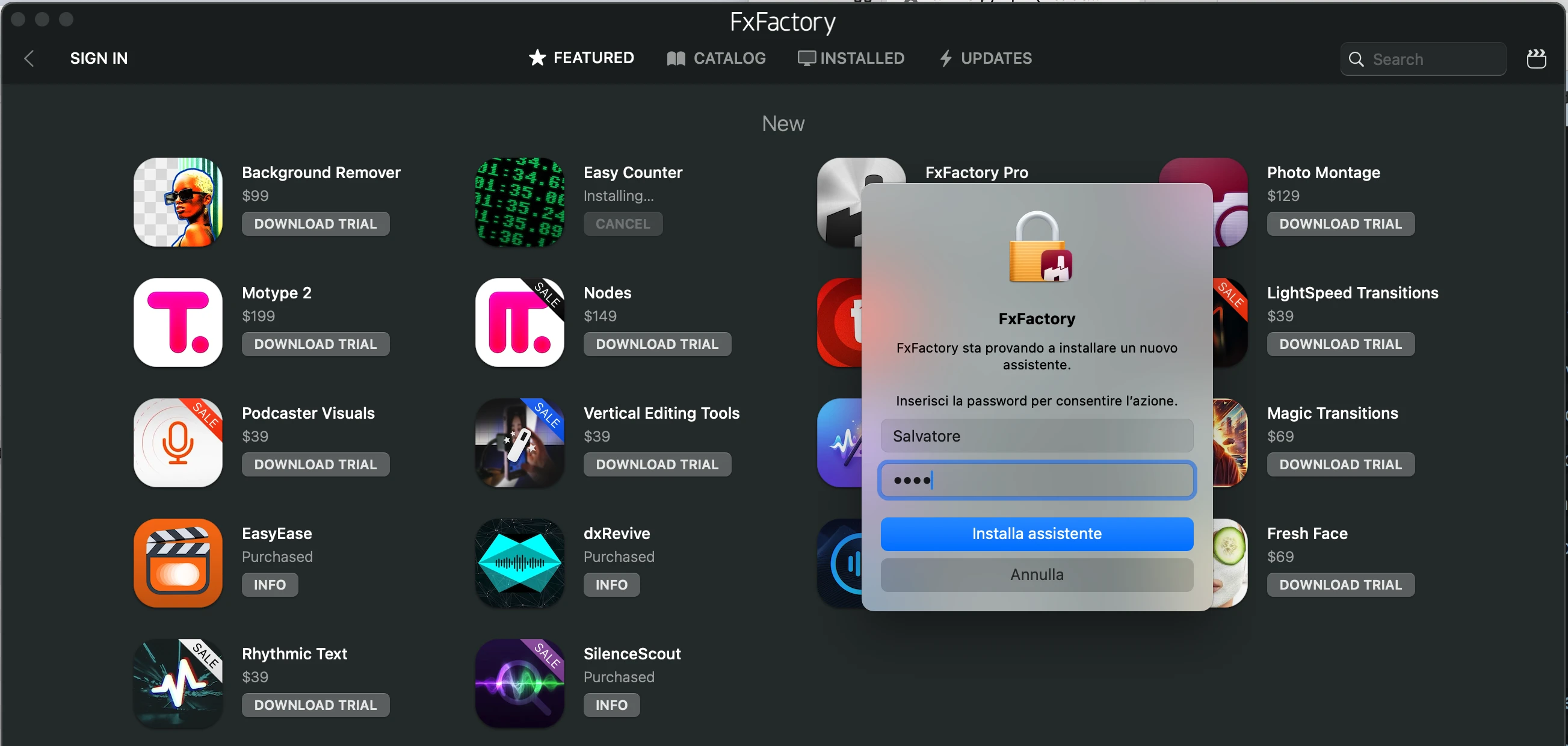Download trial of Photo Montage
Screen dimensions: 1568x746
click(x=1341, y=224)
